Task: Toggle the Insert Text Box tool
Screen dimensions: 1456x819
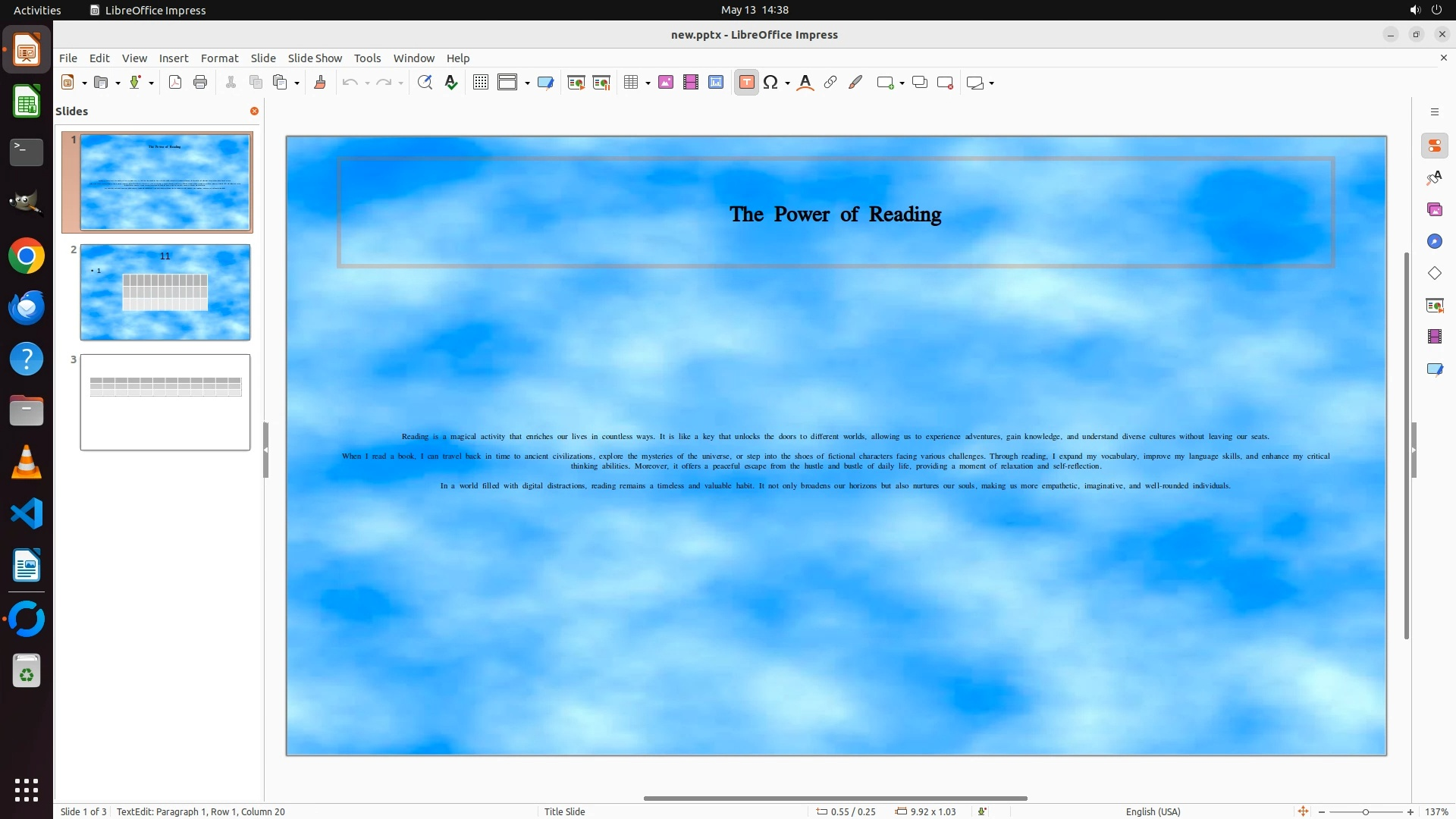Action: [746, 83]
